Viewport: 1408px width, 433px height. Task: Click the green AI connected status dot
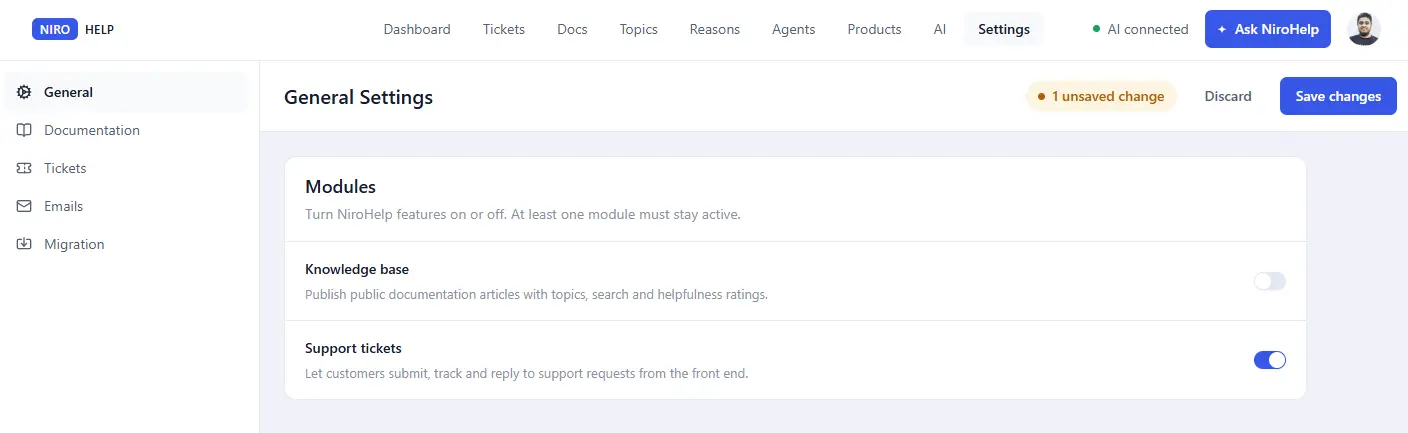(1097, 29)
